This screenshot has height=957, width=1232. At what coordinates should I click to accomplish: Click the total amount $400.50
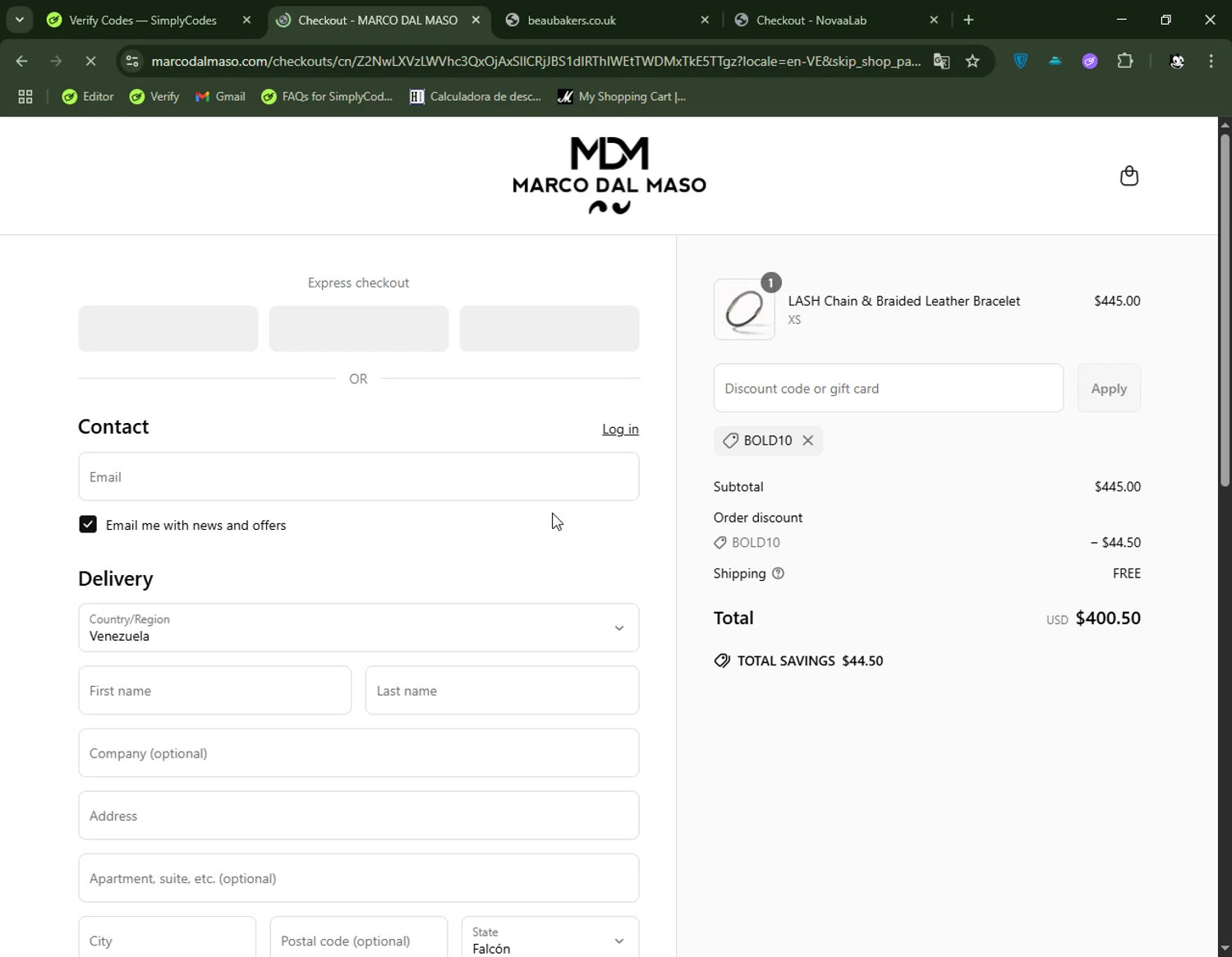pos(1108,618)
